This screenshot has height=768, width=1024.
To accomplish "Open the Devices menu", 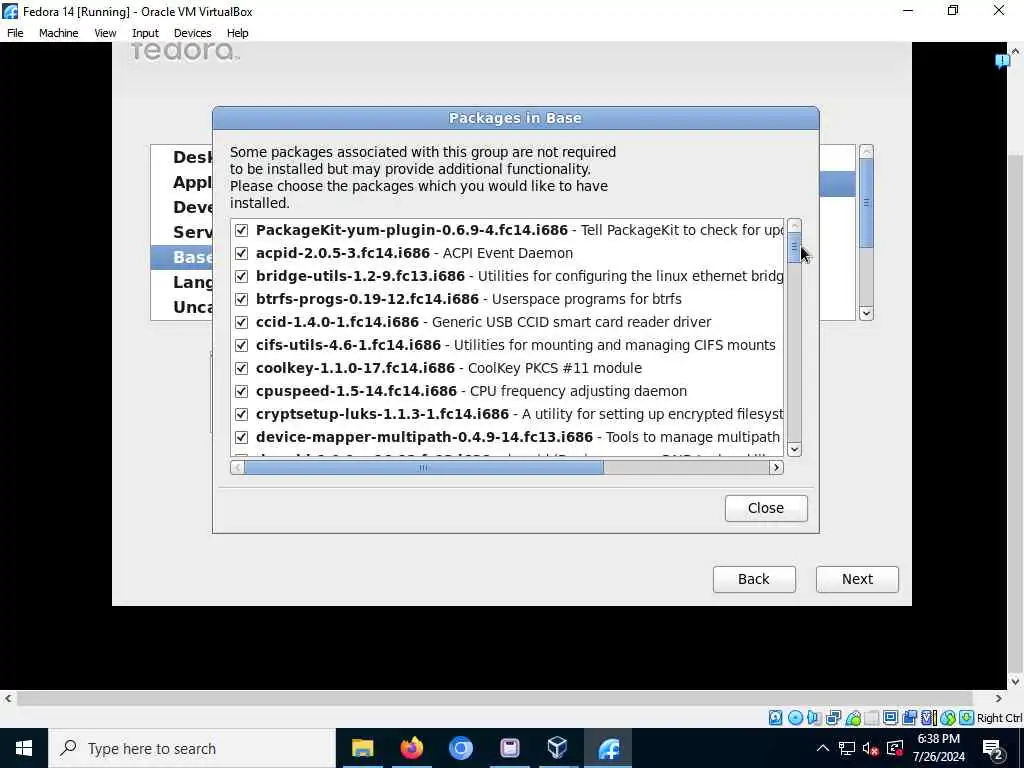I will tap(193, 33).
